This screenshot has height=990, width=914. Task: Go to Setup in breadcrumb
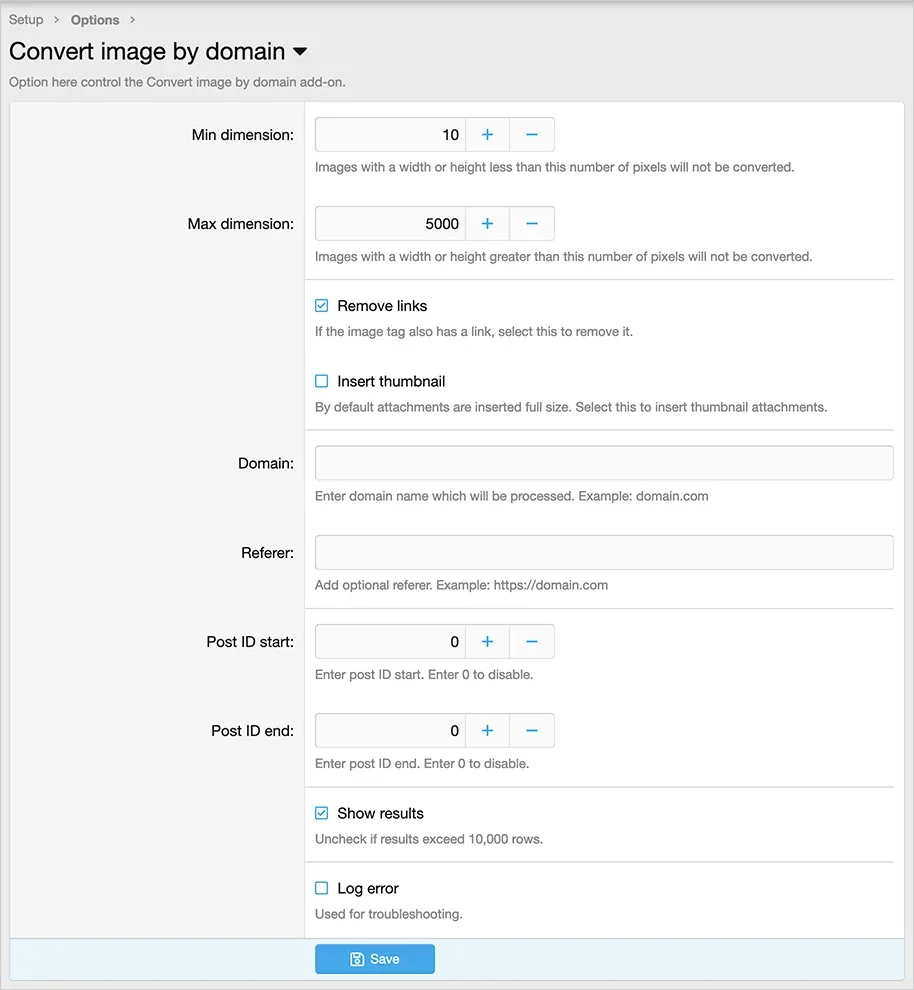click(x=26, y=20)
